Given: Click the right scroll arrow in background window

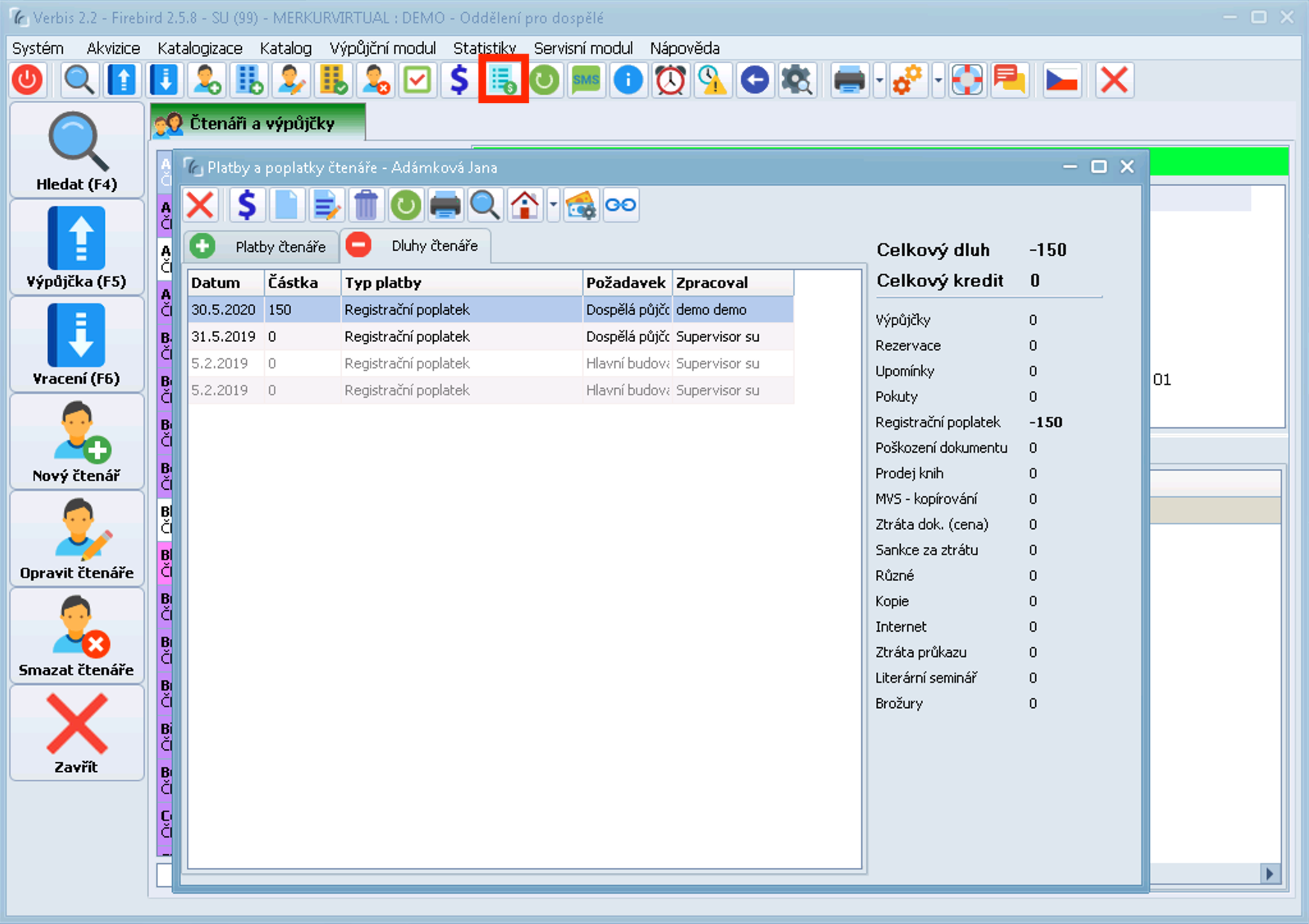Looking at the screenshot, I should coord(1270,873).
